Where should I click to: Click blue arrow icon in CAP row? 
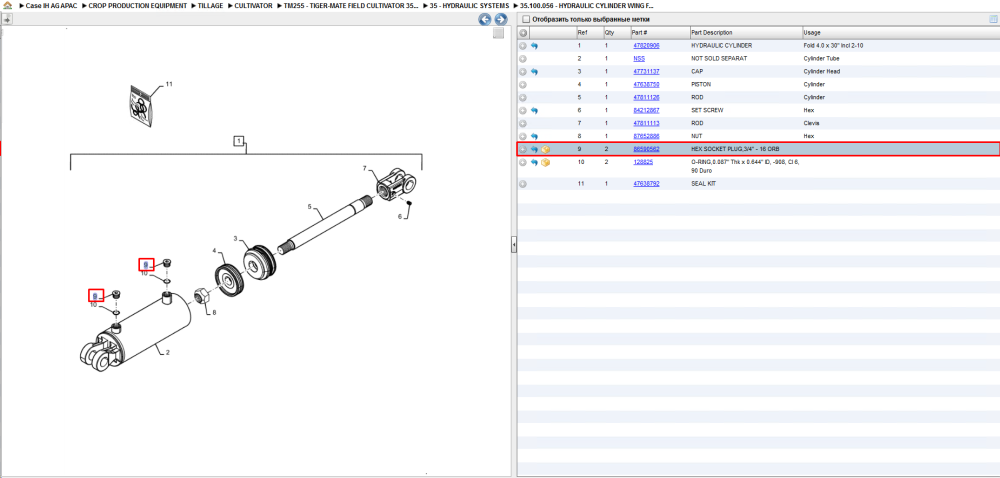(x=534, y=72)
